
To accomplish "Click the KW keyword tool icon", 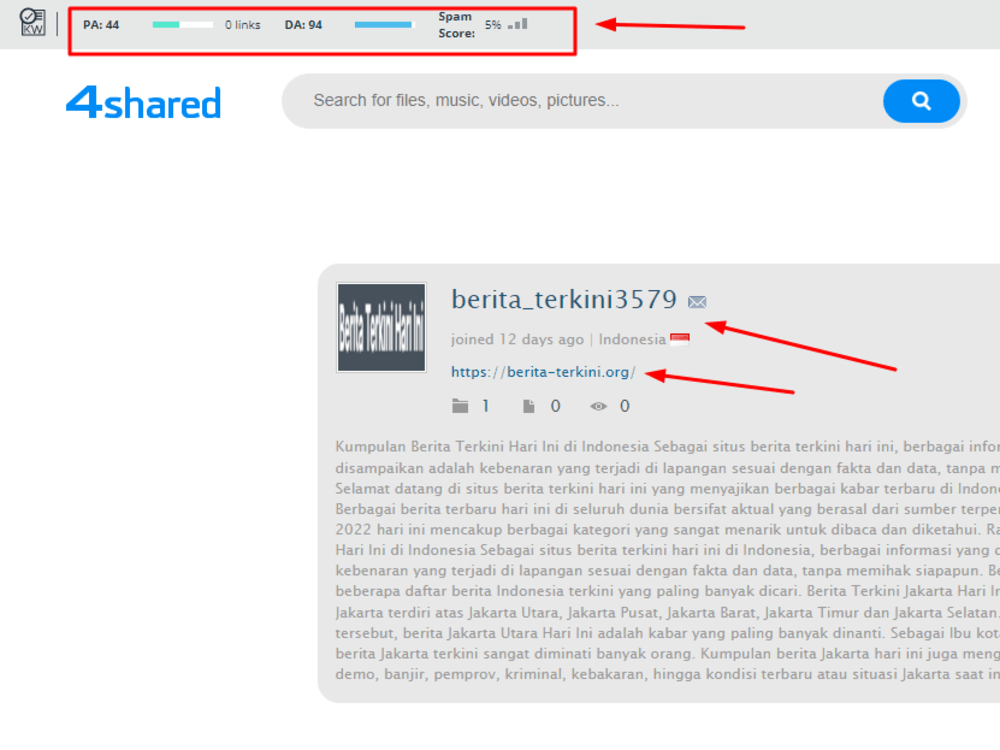I will click(x=32, y=22).
